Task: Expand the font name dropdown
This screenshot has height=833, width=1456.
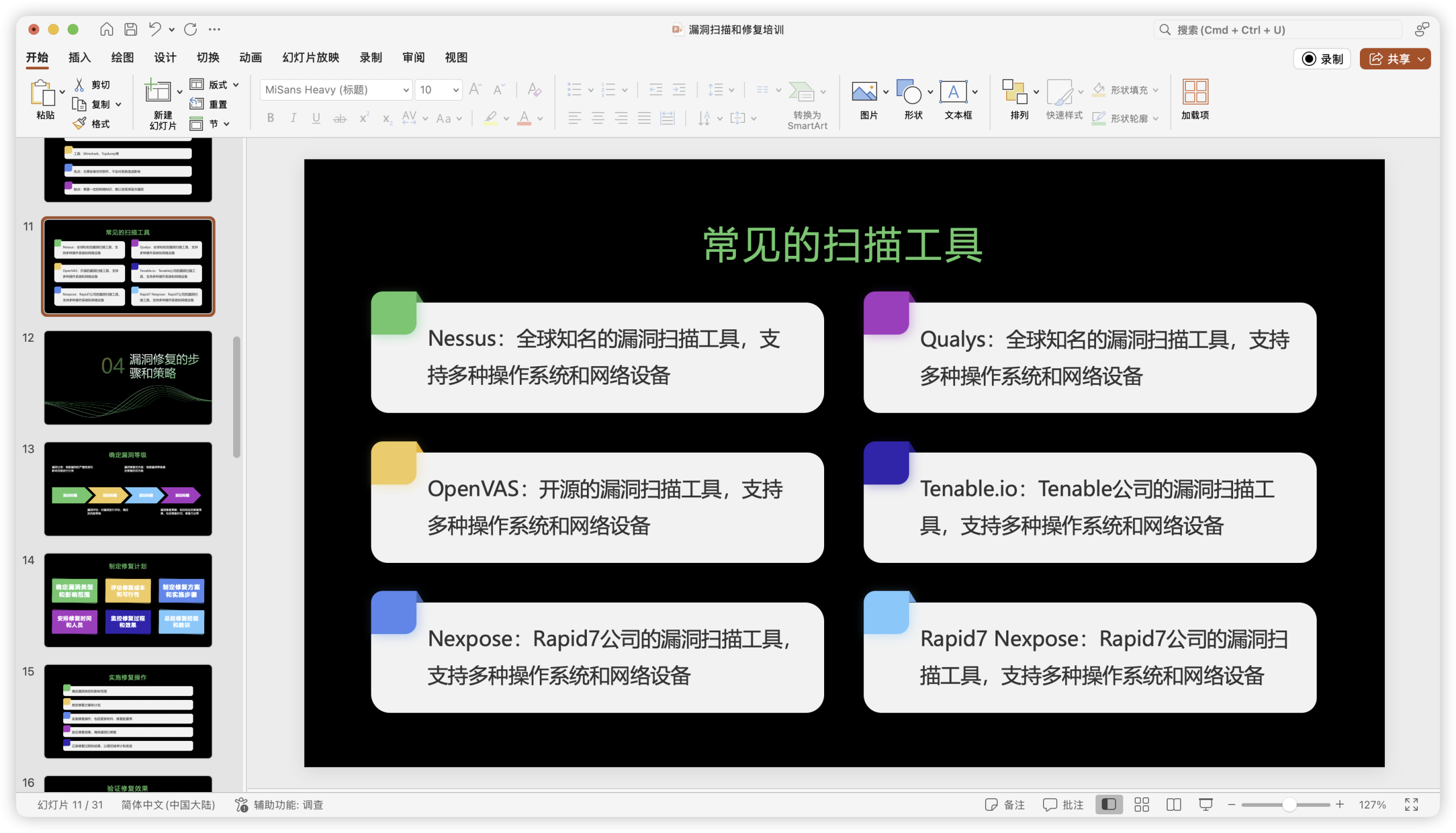Action: point(406,90)
